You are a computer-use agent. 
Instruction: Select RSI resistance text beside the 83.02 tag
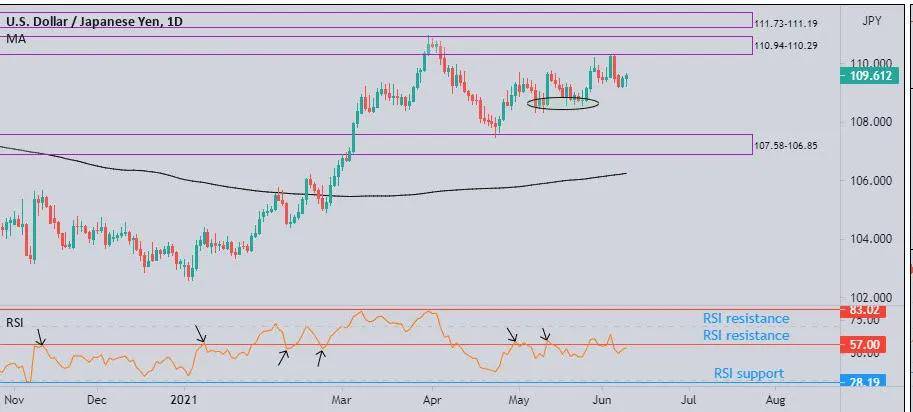pyautogui.click(x=746, y=318)
